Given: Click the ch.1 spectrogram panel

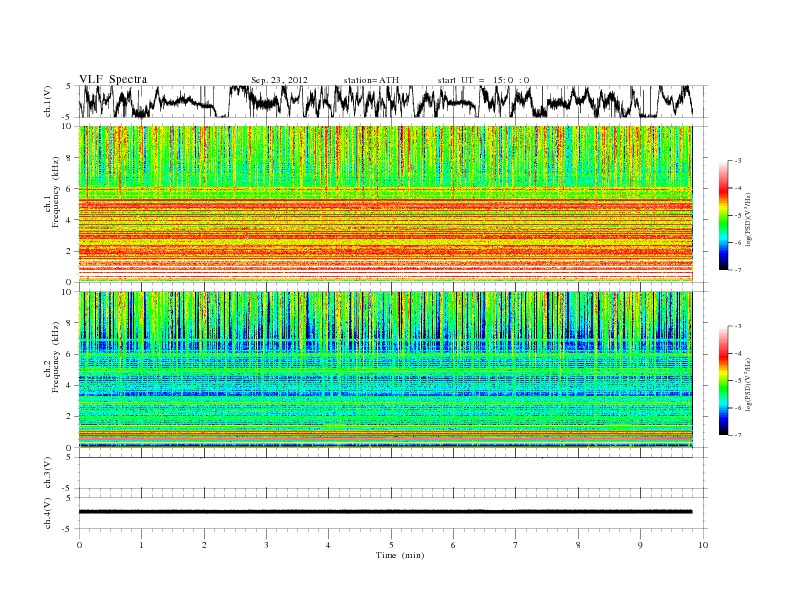Looking at the screenshot, I should pyautogui.click(x=385, y=204).
